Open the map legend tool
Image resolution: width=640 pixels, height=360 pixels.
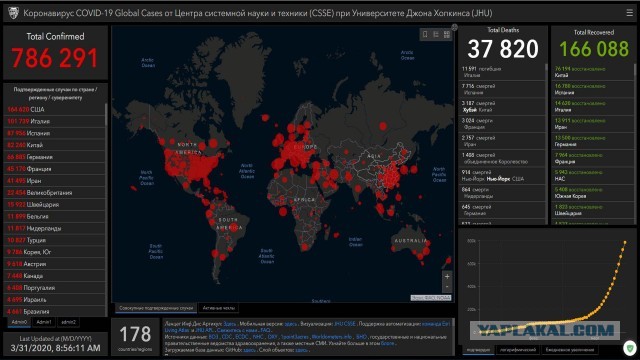(436, 35)
